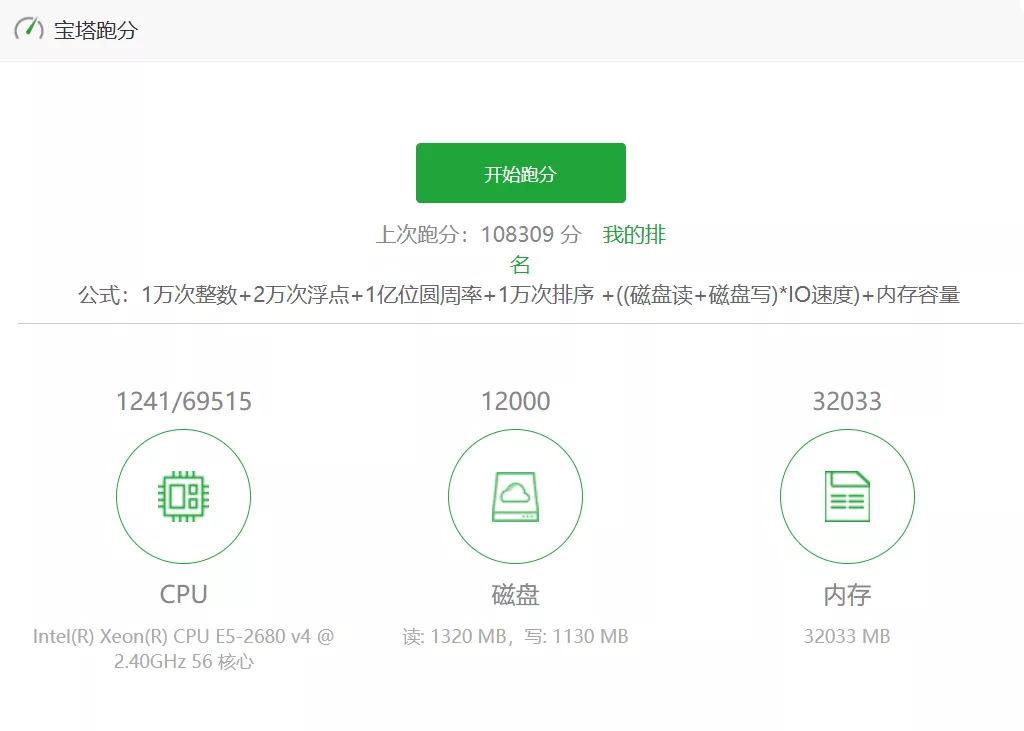Click the 内存 label under memory icon
The width and height of the screenshot is (1024, 731).
coord(847,595)
